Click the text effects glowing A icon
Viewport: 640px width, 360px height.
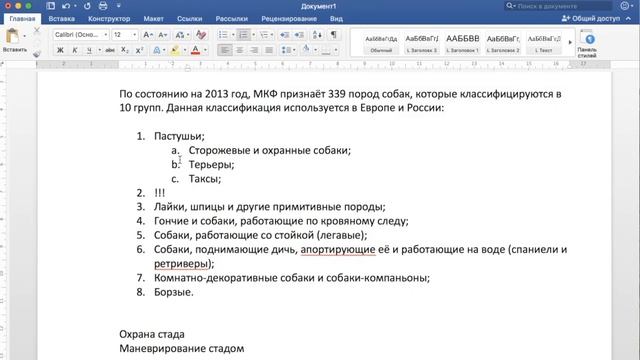[x=157, y=50]
